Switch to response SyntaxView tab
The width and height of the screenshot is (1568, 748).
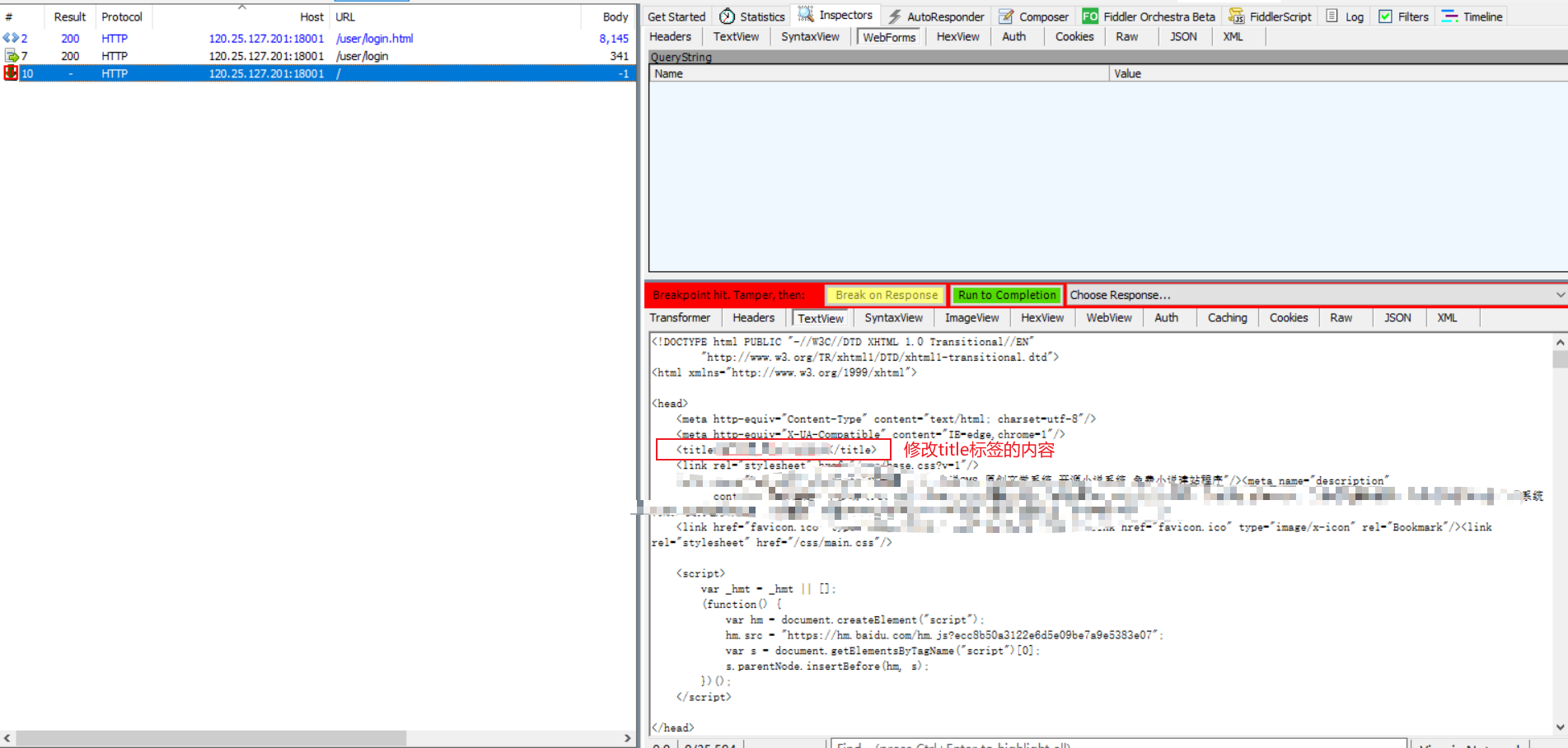893,318
